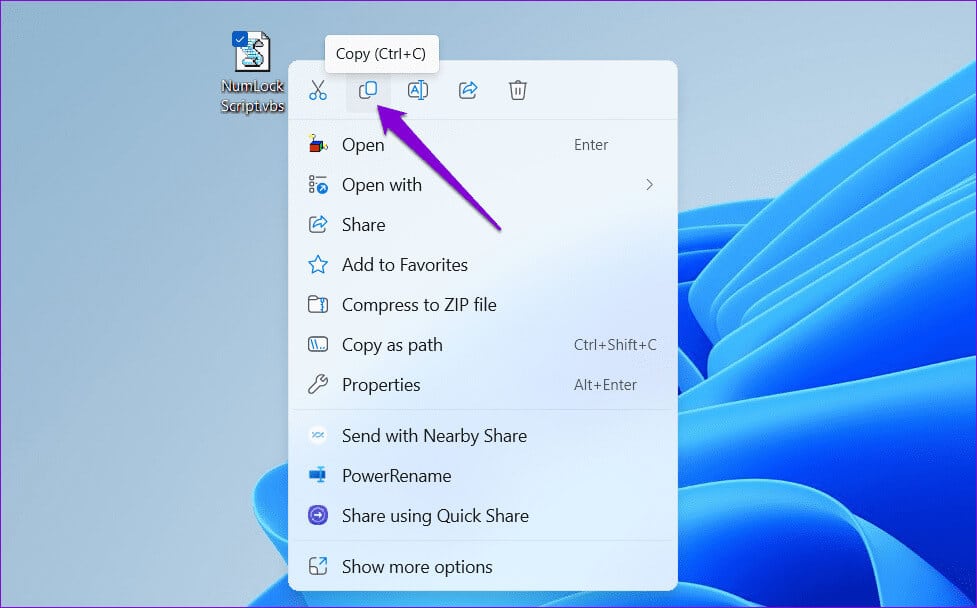Image resolution: width=977 pixels, height=608 pixels.
Task: Toggle the checkbox on NumLock Script.vbs icon
Action: 240,39
